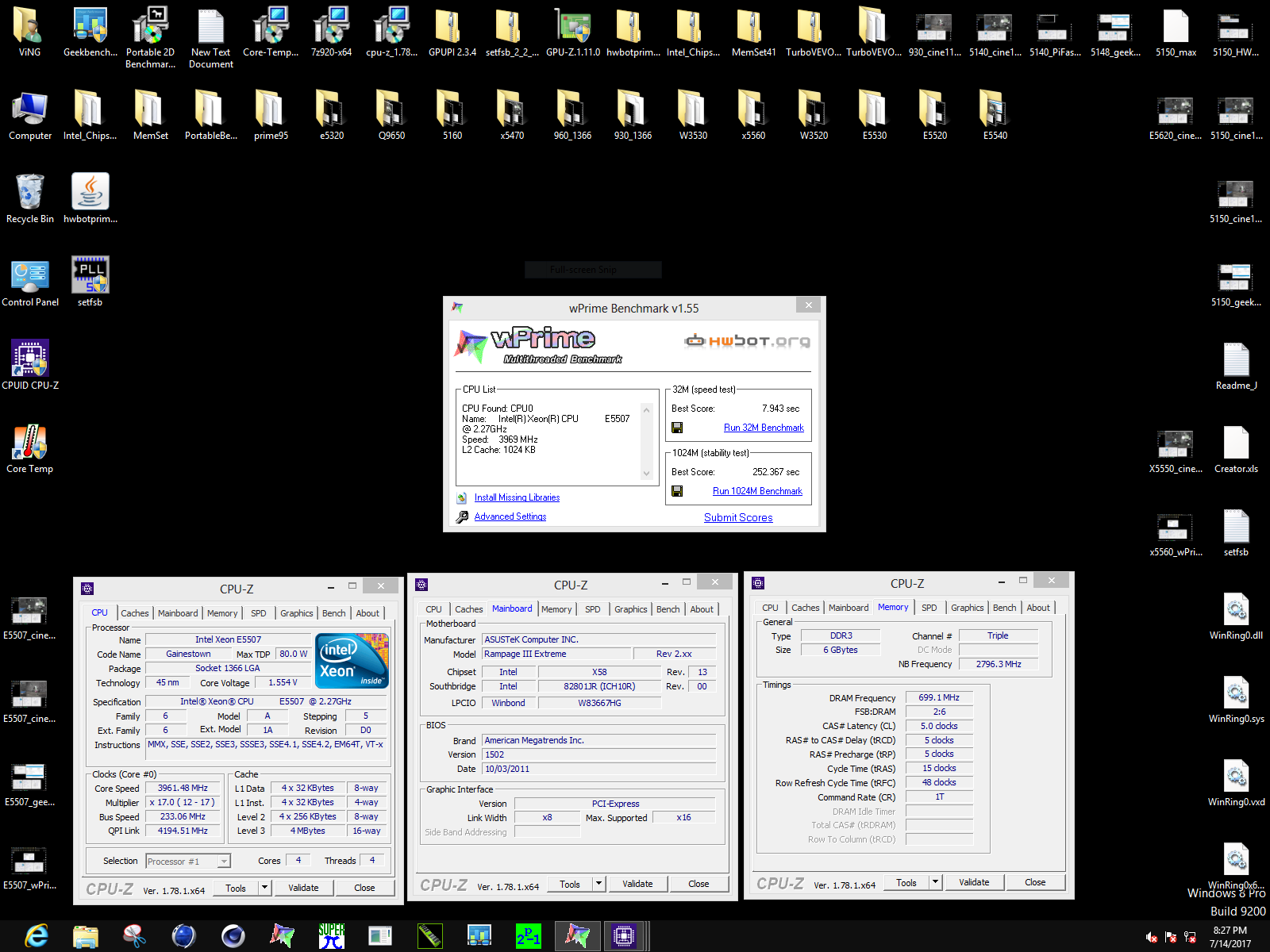Open the Snipping Tool taskbar icon
1270x952 pixels.
(135, 936)
